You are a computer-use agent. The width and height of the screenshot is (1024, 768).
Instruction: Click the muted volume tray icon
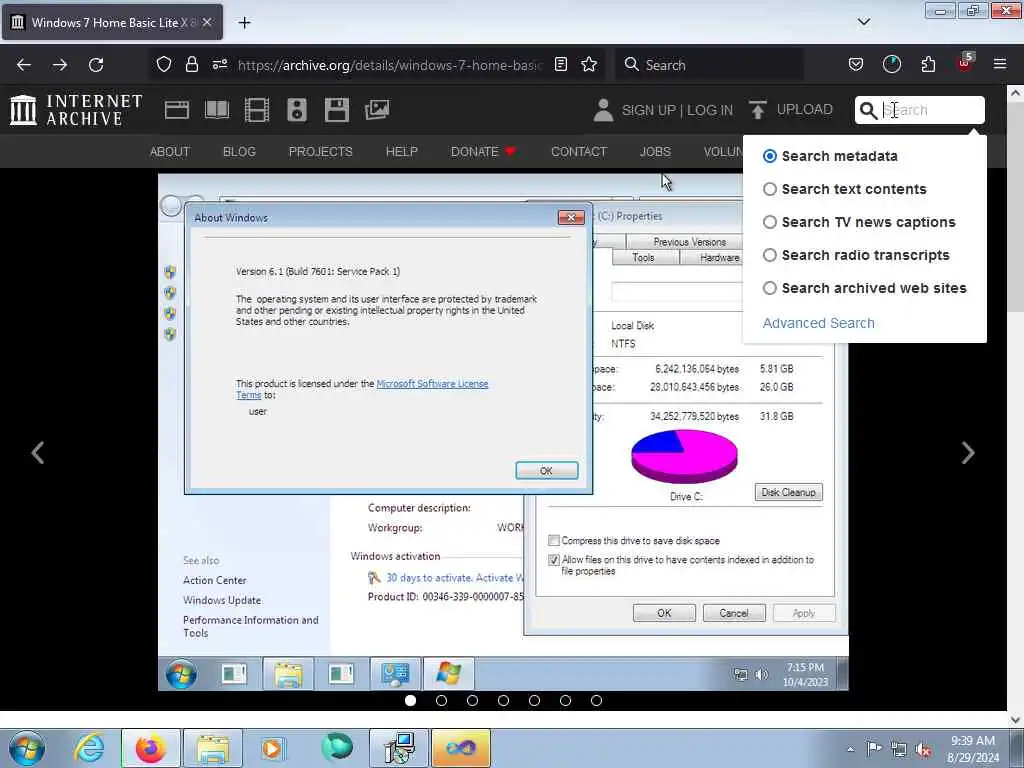(x=923, y=750)
